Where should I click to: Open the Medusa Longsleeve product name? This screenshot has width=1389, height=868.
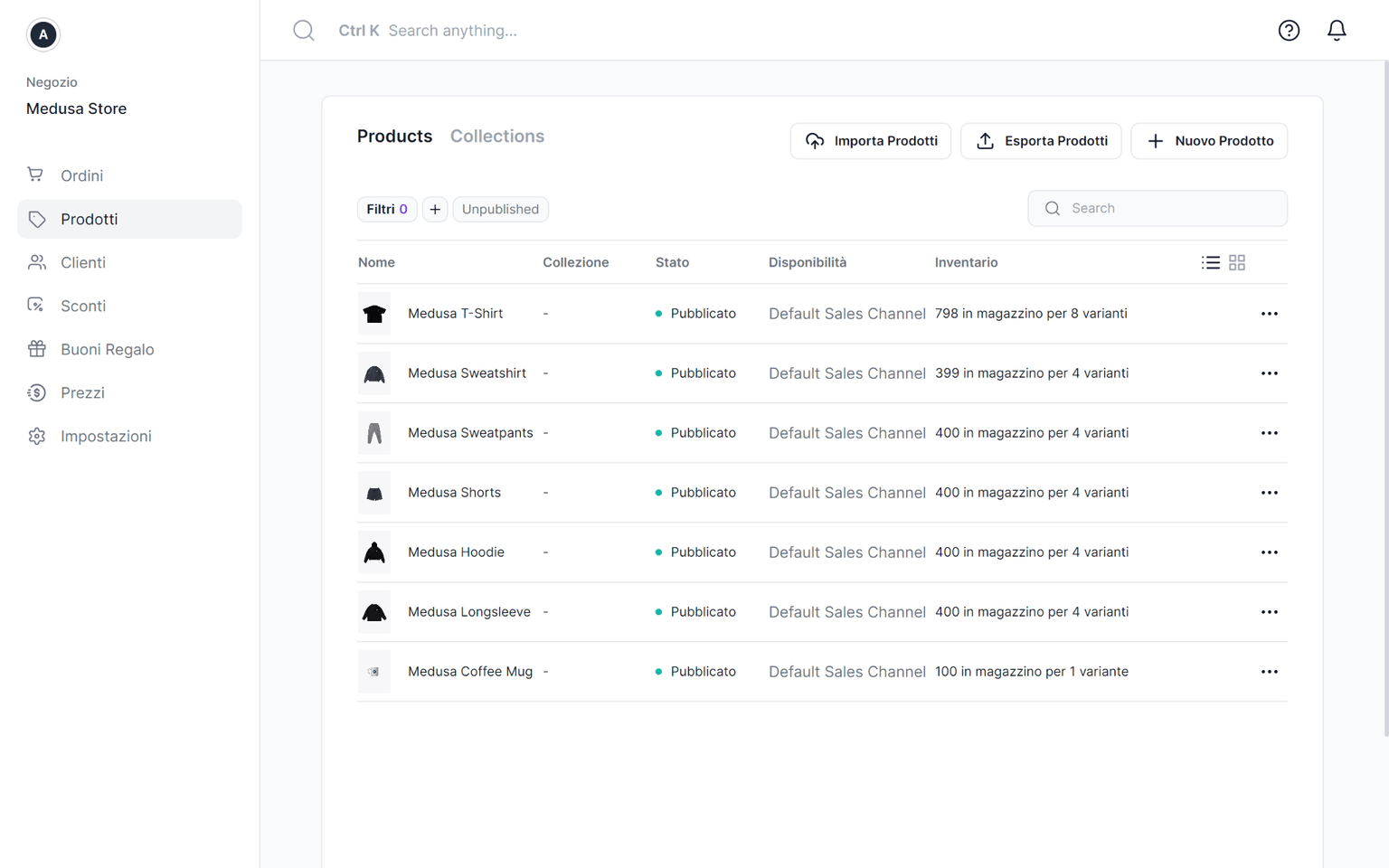(468, 612)
